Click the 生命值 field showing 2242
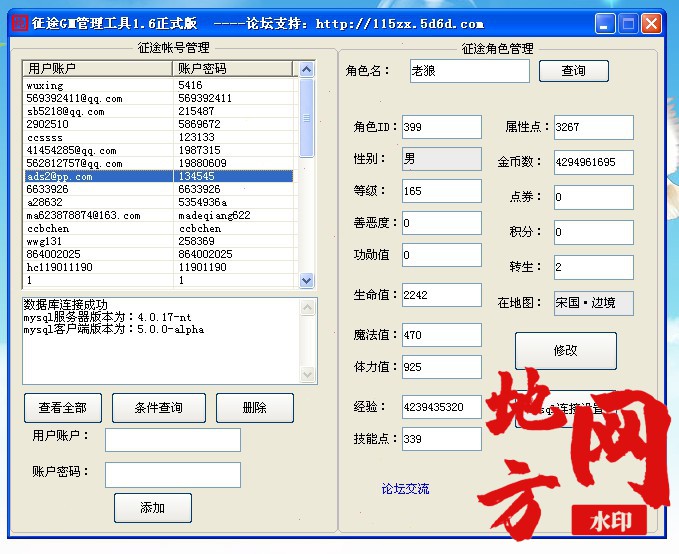Screen dimensions: 679x554 [442, 295]
